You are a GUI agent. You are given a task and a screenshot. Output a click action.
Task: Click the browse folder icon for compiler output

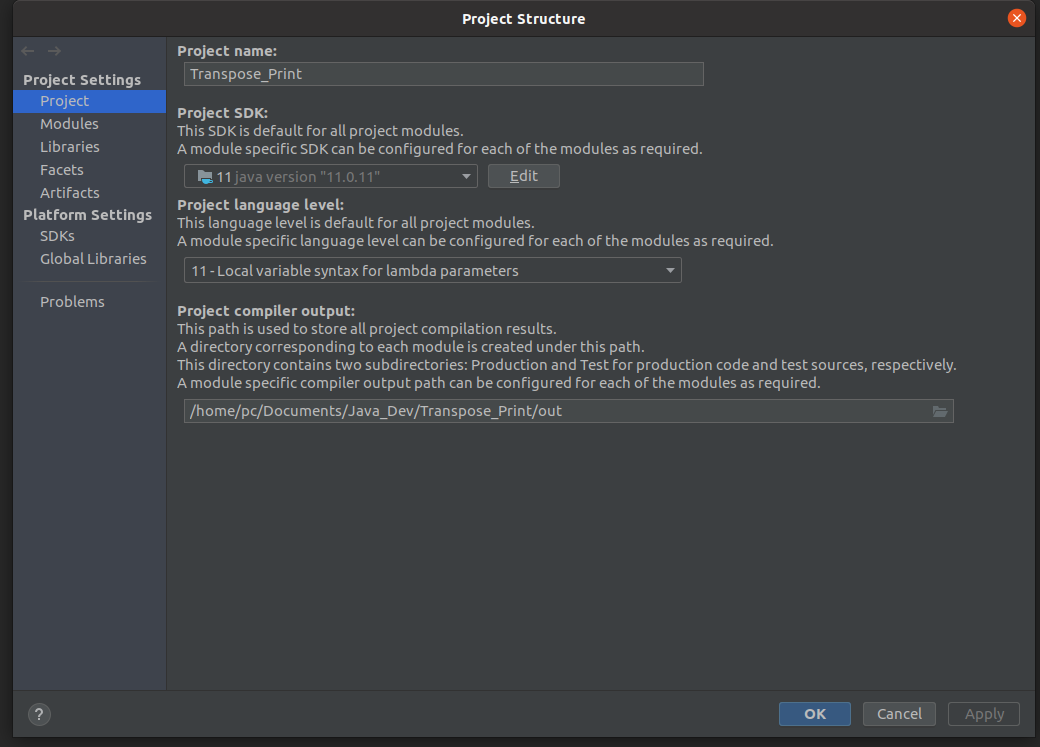940,411
